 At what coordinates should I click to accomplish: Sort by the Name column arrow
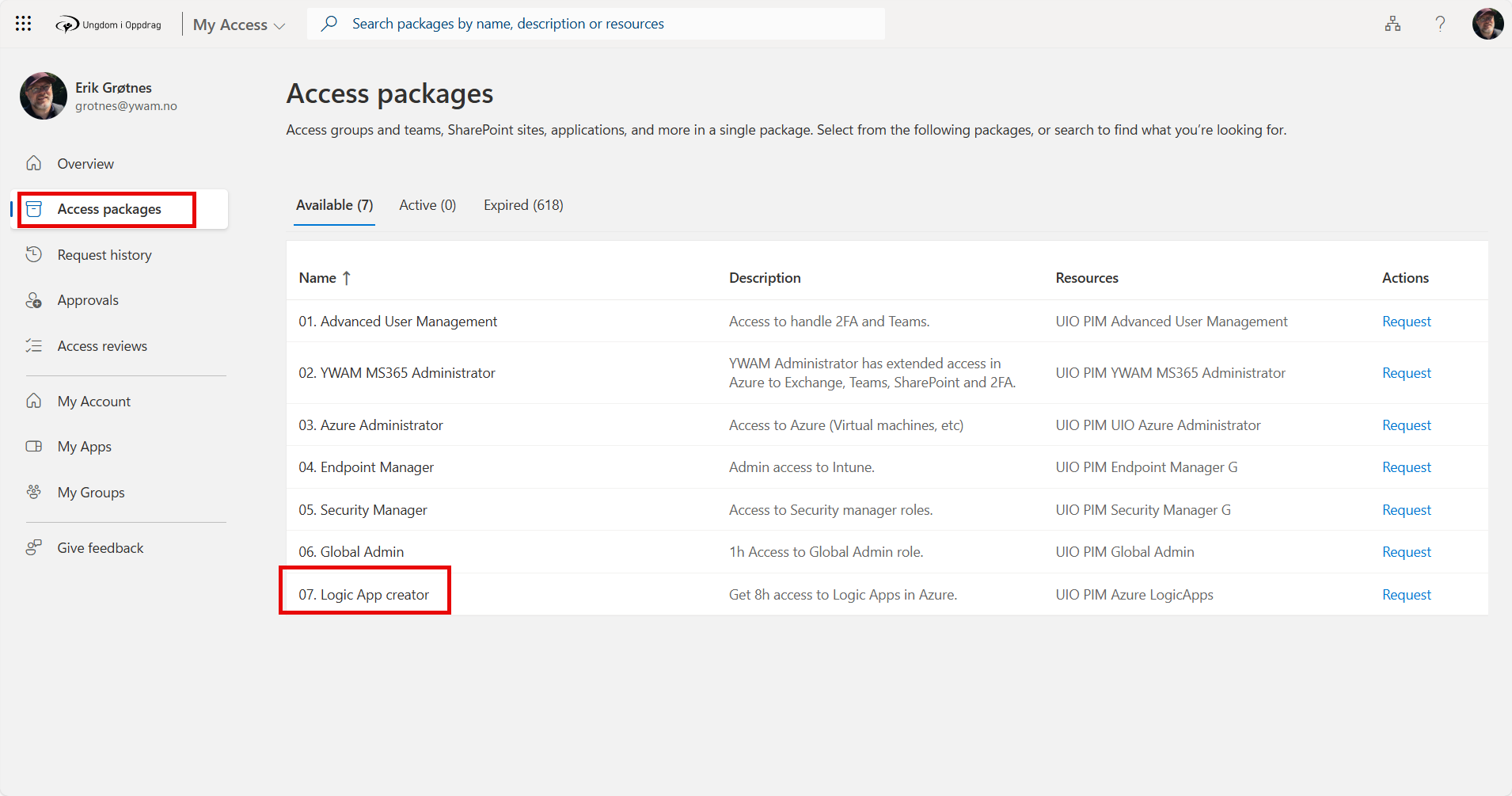pyautogui.click(x=347, y=278)
